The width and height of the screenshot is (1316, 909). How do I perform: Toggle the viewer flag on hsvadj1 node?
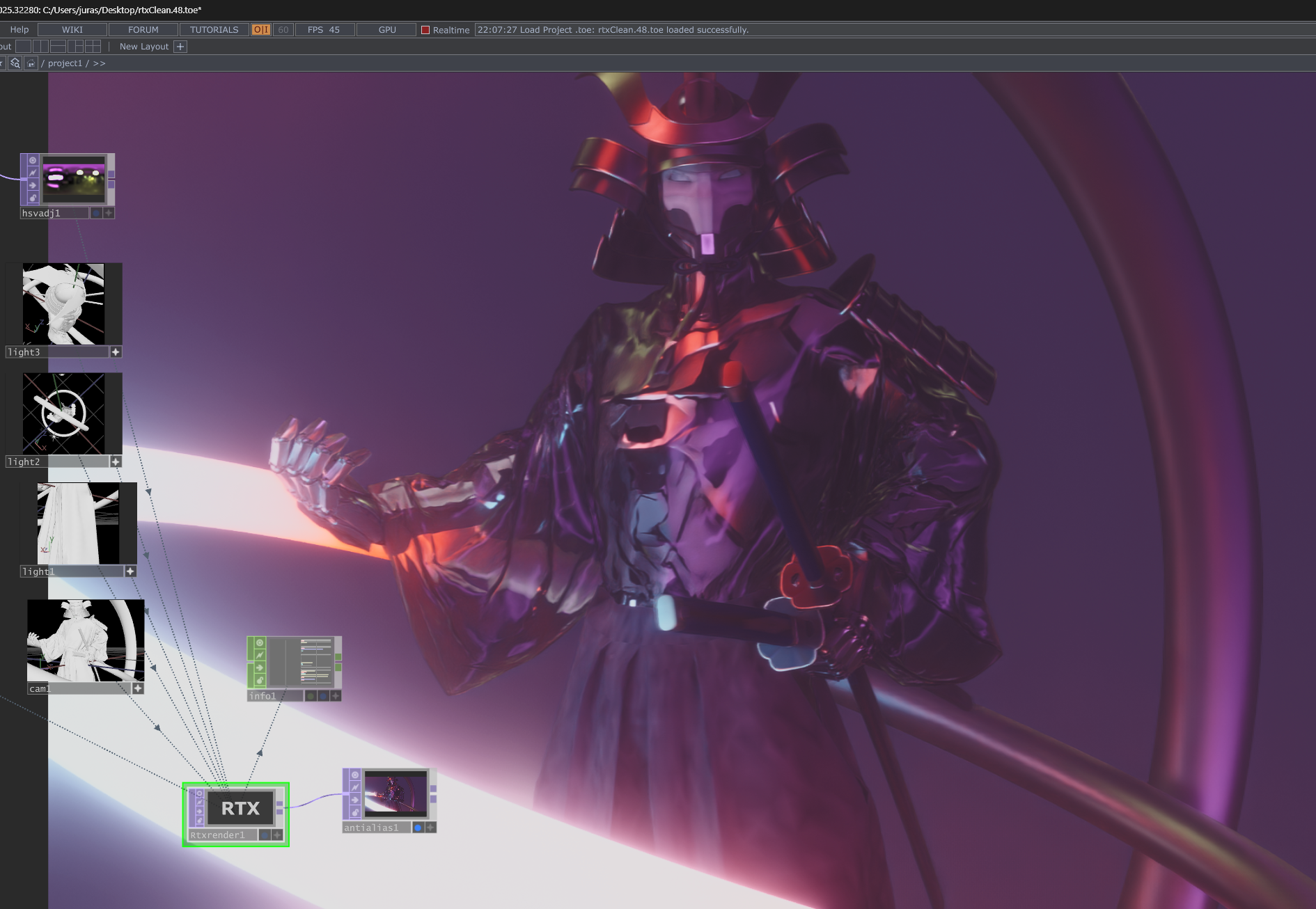[x=33, y=160]
